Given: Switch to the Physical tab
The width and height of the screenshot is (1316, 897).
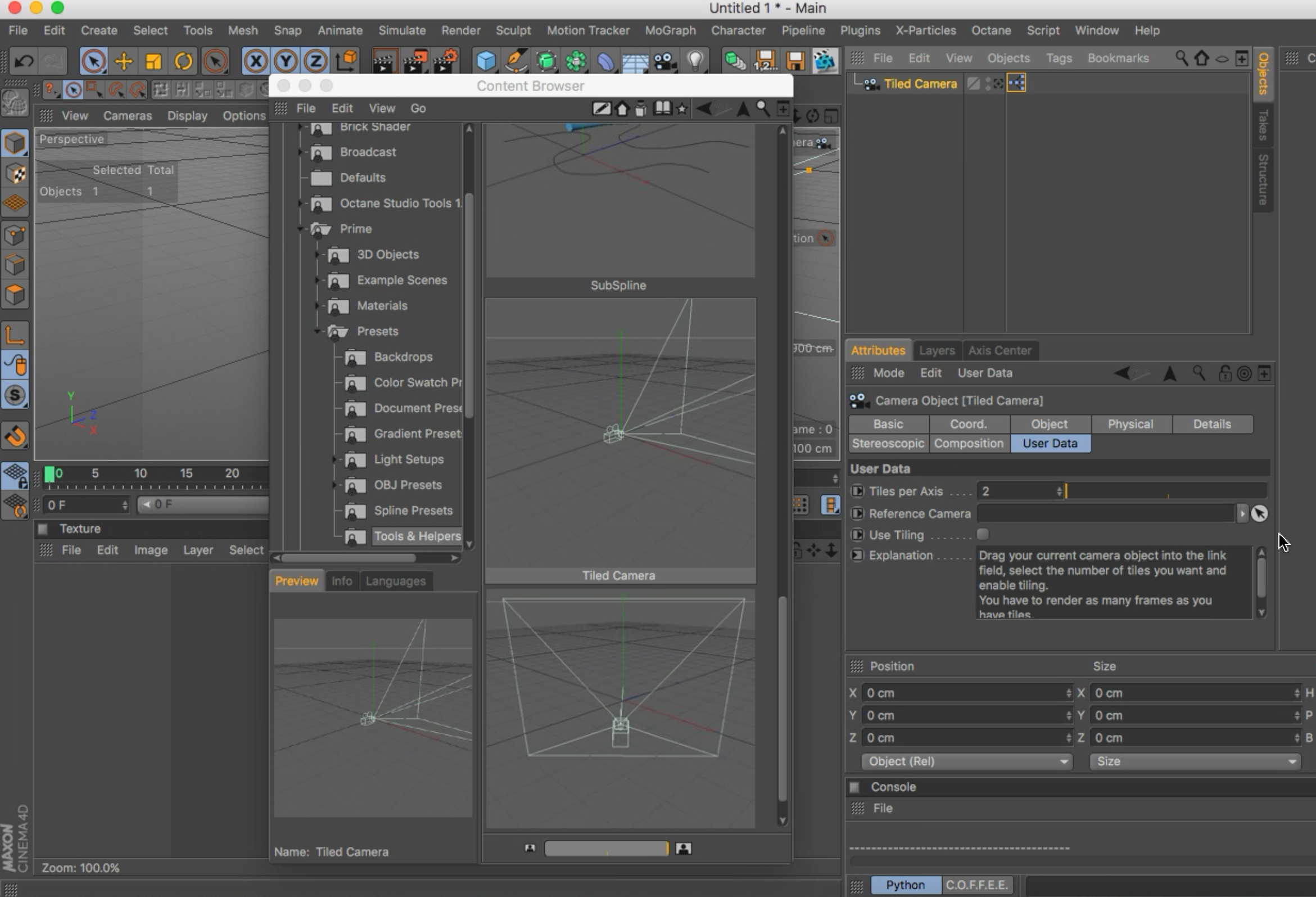Looking at the screenshot, I should click(1130, 424).
